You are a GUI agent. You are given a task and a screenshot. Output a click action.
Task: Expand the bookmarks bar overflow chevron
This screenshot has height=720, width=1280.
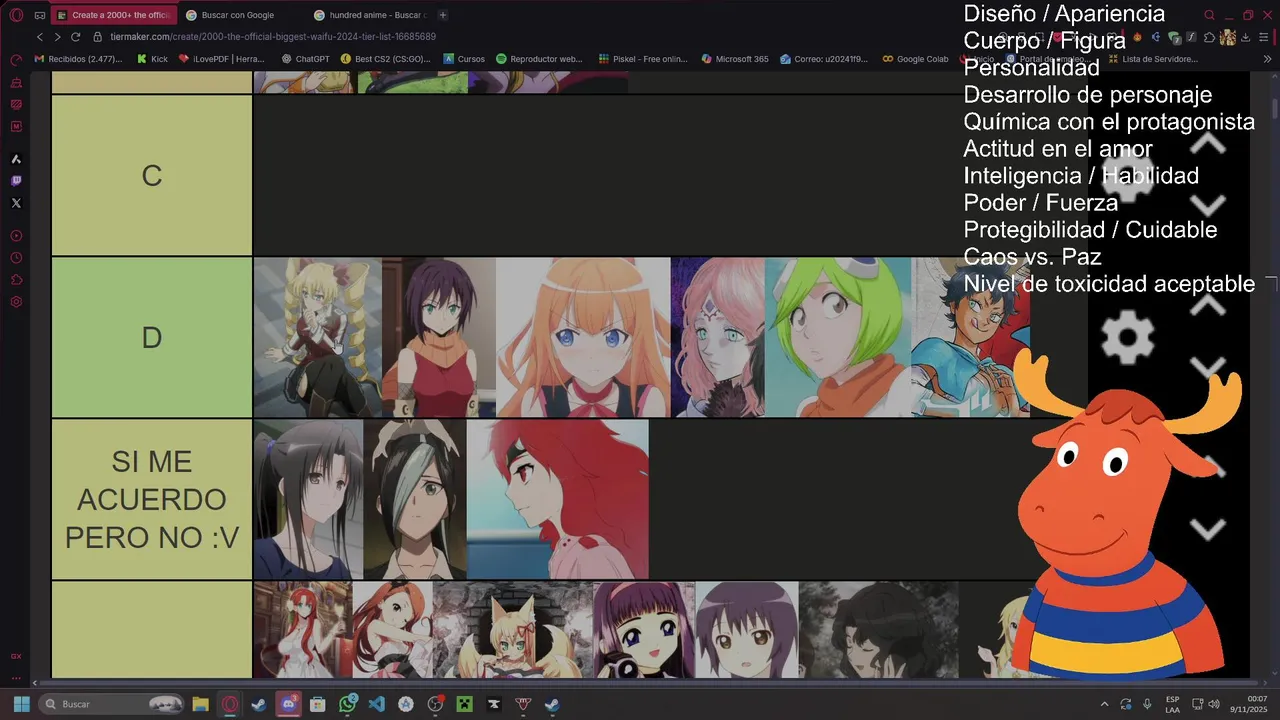pyautogui.click(x=1268, y=59)
